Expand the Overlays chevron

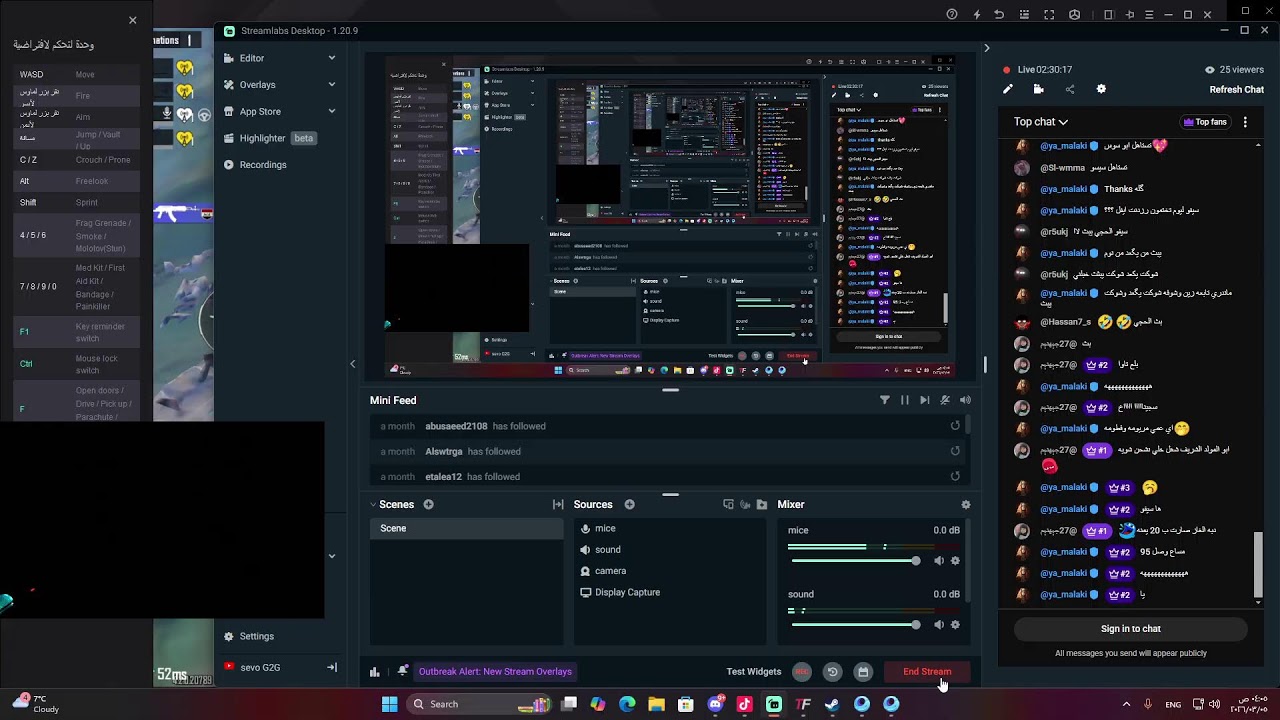click(x=332, y=85)
